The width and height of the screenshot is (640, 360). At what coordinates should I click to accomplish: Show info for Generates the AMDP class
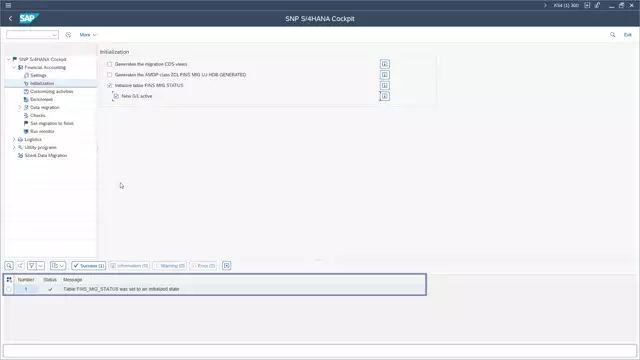(384, 75)
